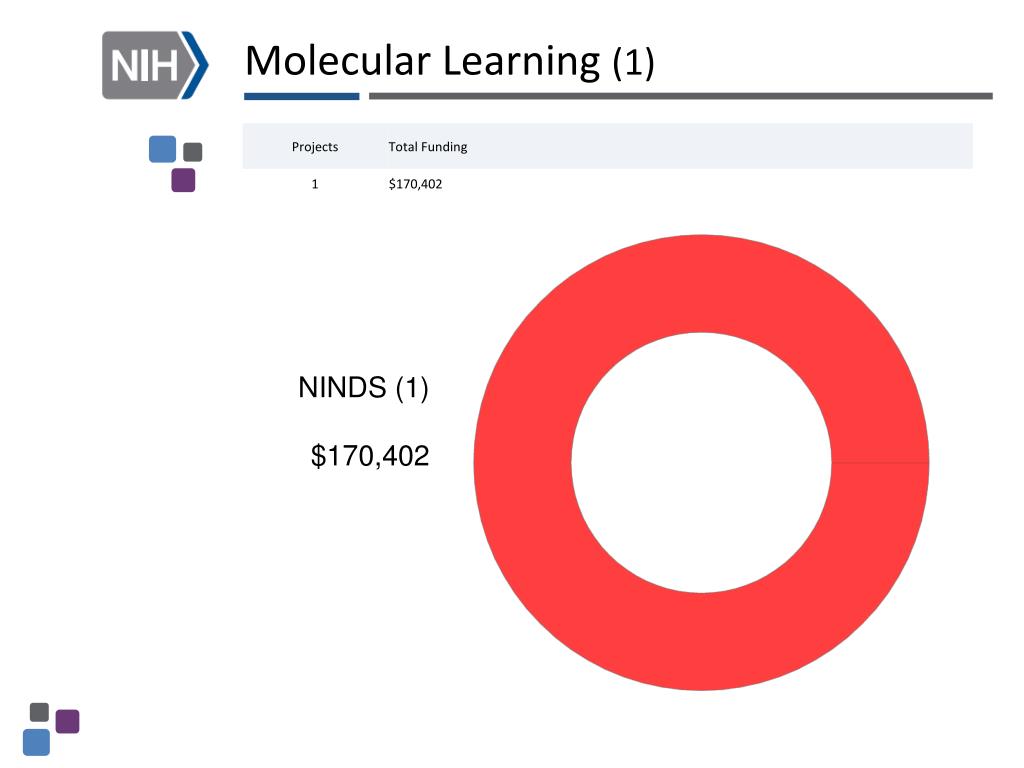Click the Molecular Learning (1) title
The width and height of the screenshot is (1024, 768).
(449, 61)
